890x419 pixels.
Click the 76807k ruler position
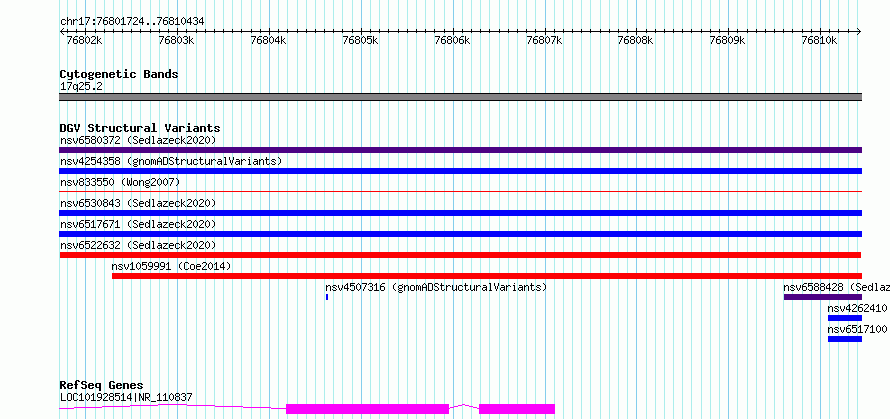click(x=544, y=41)
